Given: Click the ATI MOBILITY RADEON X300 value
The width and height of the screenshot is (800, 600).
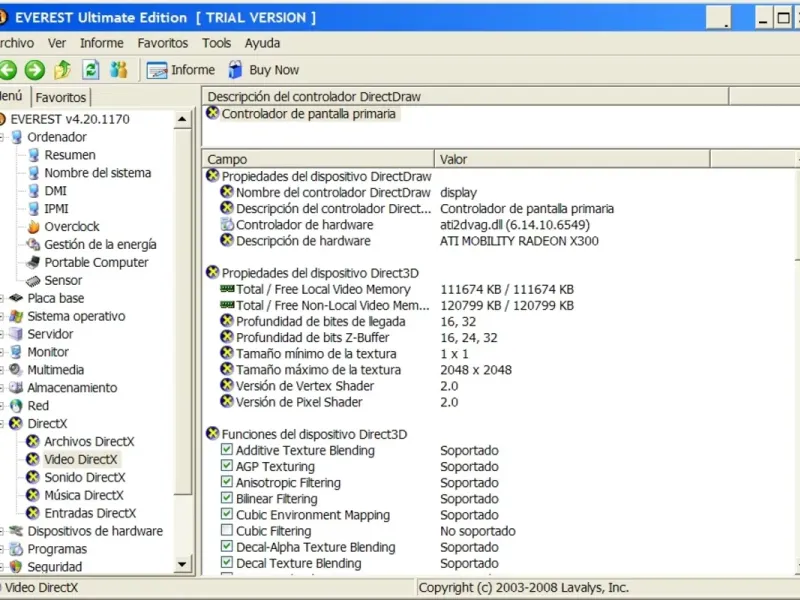Looking at the screenshot, I should coord(519,241).
